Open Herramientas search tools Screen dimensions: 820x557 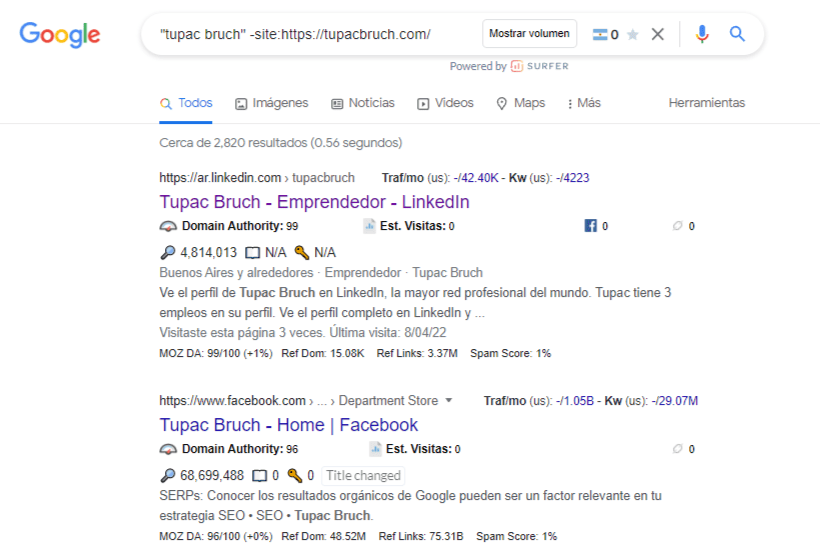(x=707, y=103)
